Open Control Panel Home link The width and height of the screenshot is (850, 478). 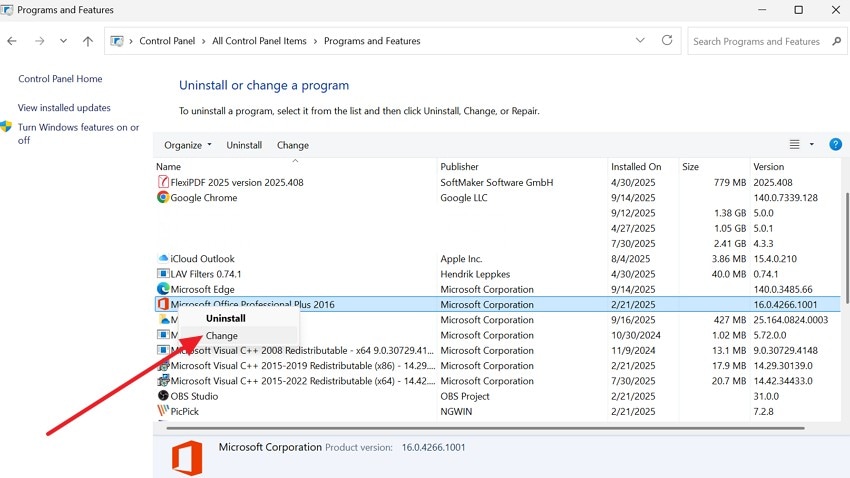click(x=60, y=79)
